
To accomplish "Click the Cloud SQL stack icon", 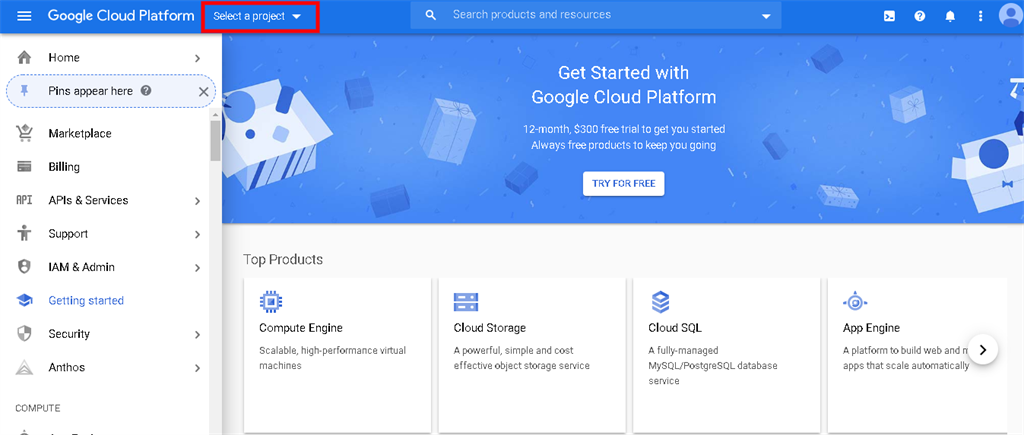I will pyautogui.click(x=660, y=301).
